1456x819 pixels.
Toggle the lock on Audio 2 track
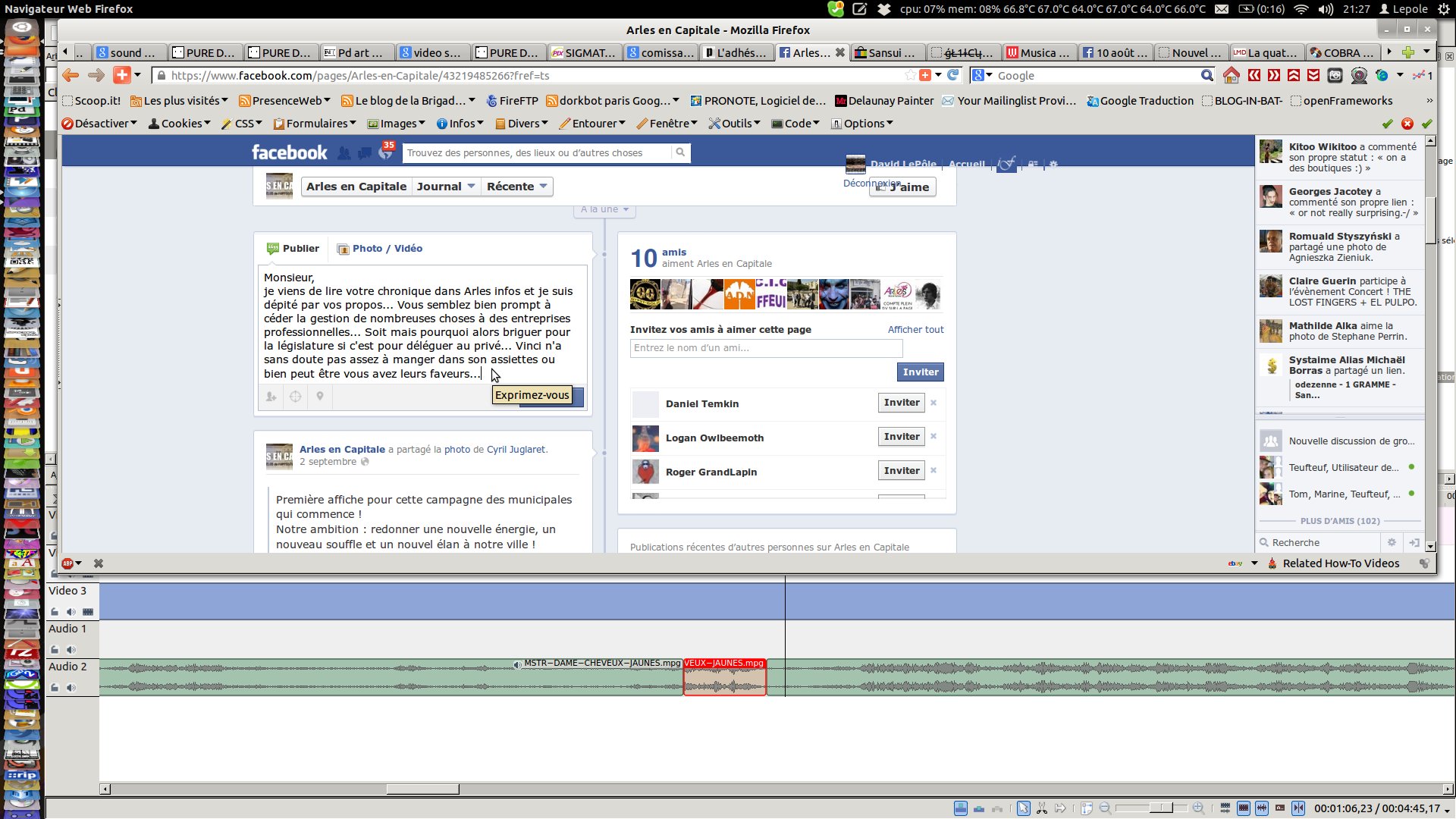[x=55, y=688]
